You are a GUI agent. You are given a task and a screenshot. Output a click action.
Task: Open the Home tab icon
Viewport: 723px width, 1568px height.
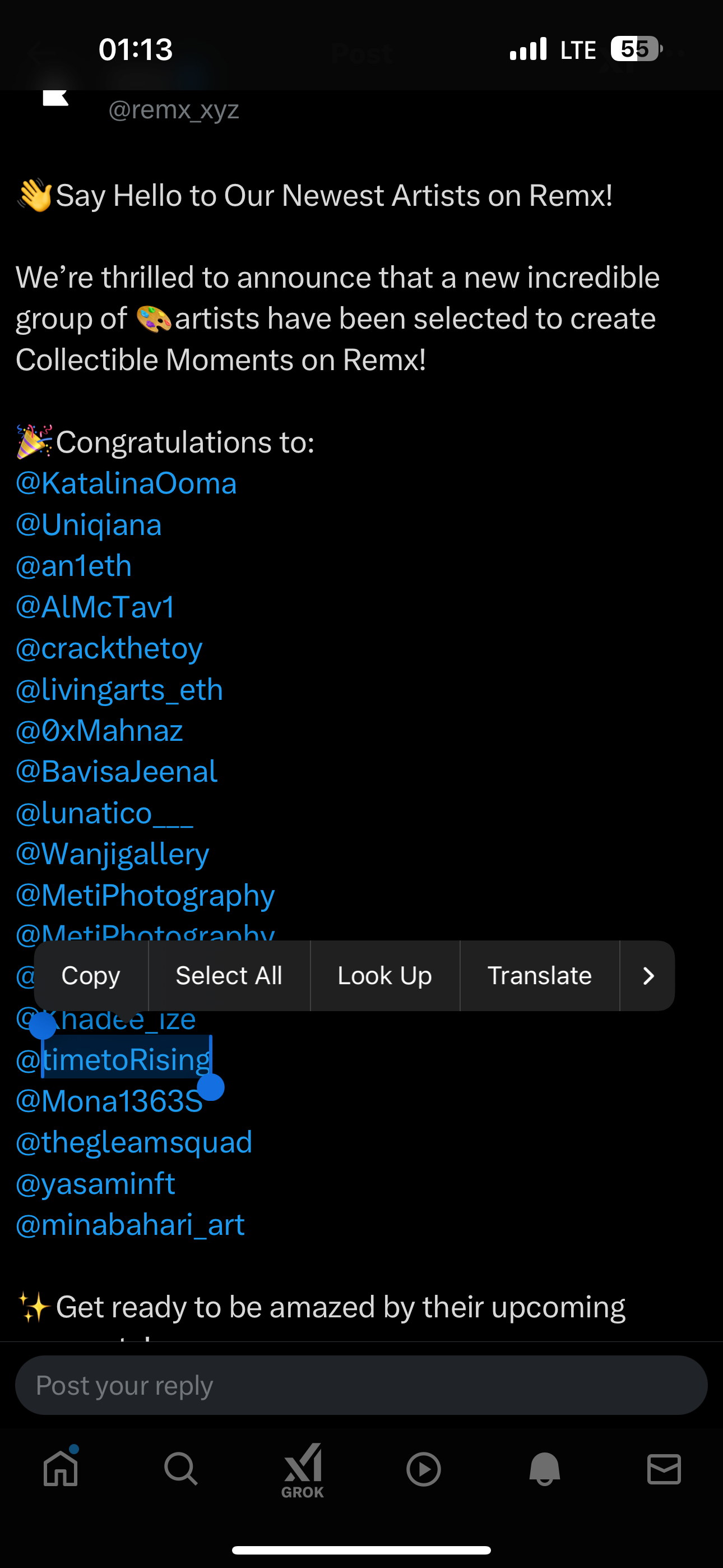coord(61,1468)
